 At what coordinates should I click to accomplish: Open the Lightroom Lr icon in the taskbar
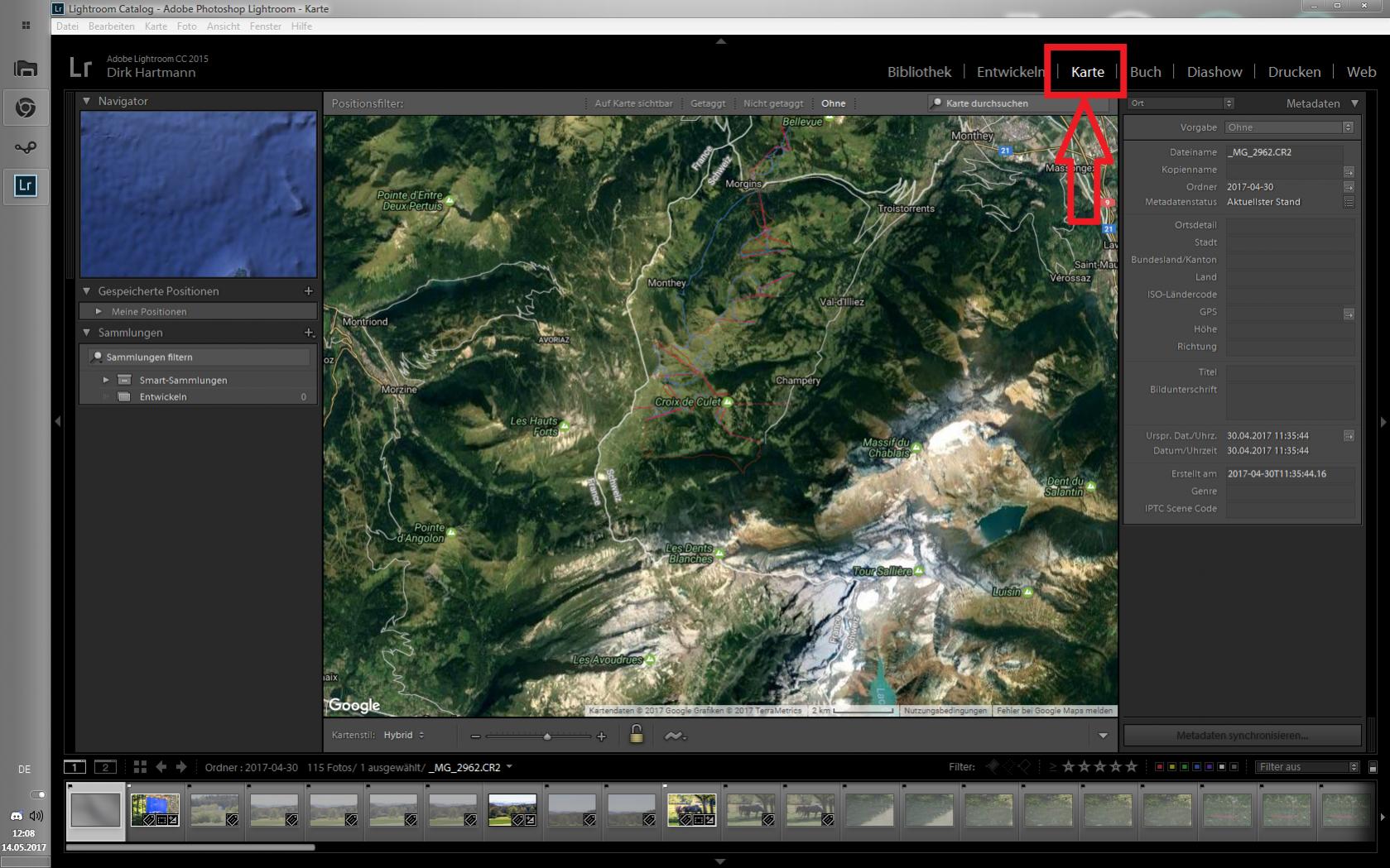[x=25, y=185]
